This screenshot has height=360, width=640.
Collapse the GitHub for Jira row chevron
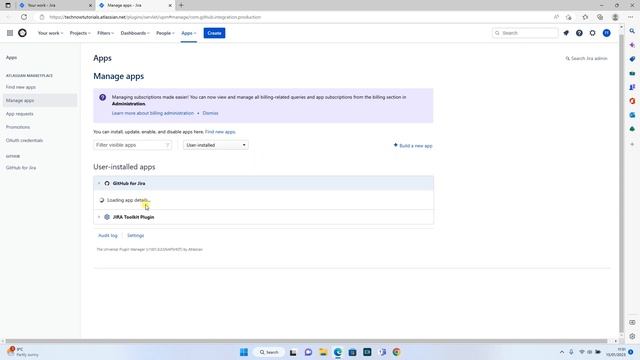coord(99,184)
